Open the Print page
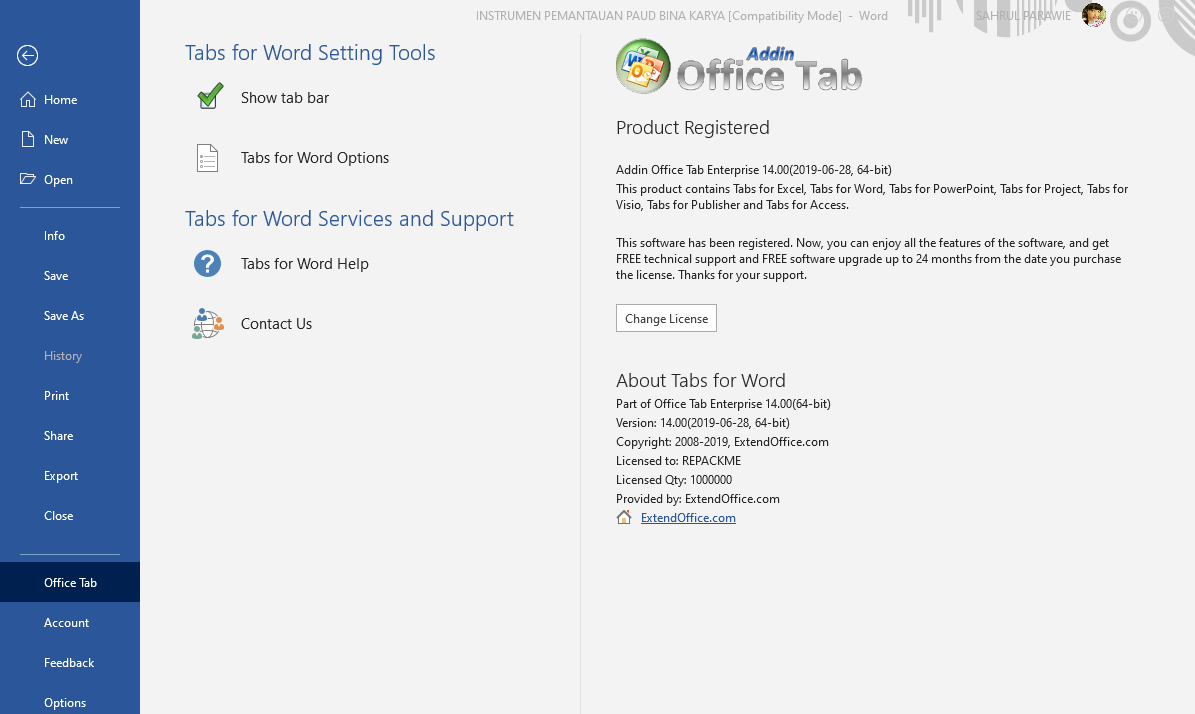Viewport: 1195px width, 714px height. point(70,395)
